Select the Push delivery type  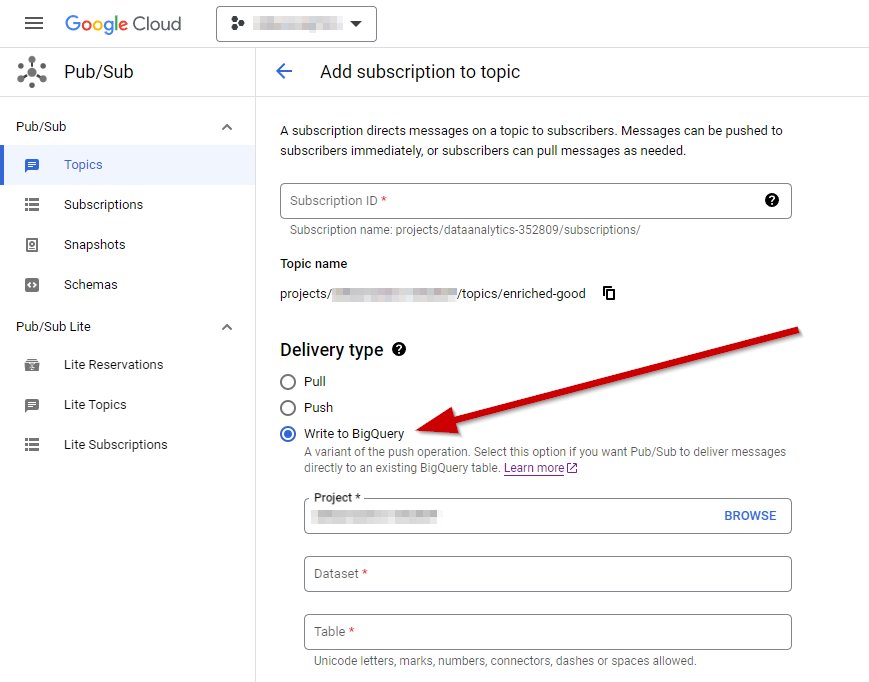(x=288, y=408)
